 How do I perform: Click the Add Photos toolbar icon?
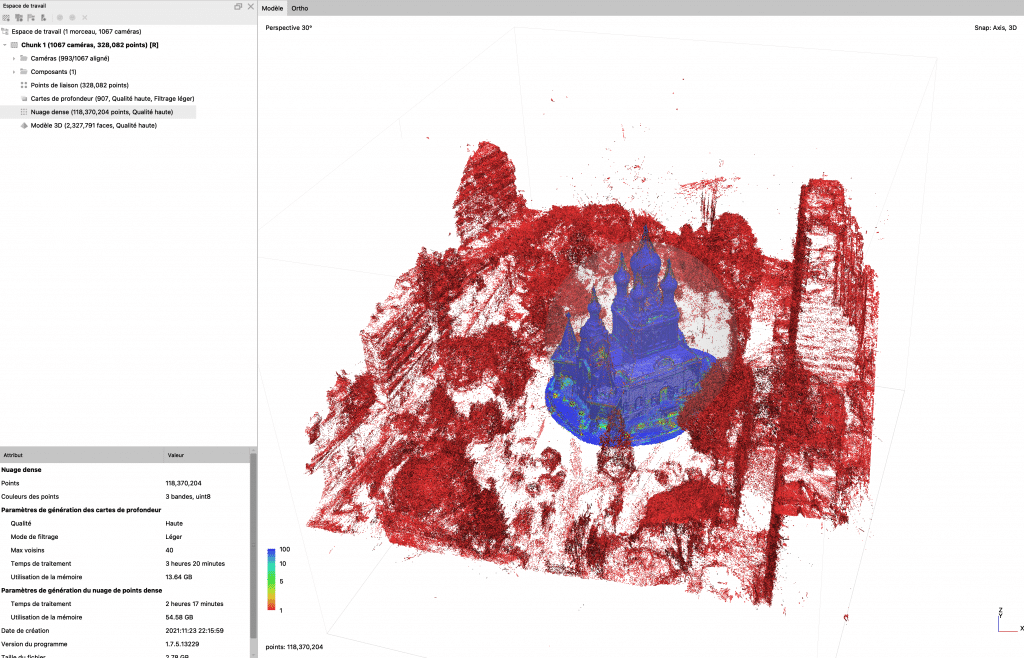tap(19, 18)
